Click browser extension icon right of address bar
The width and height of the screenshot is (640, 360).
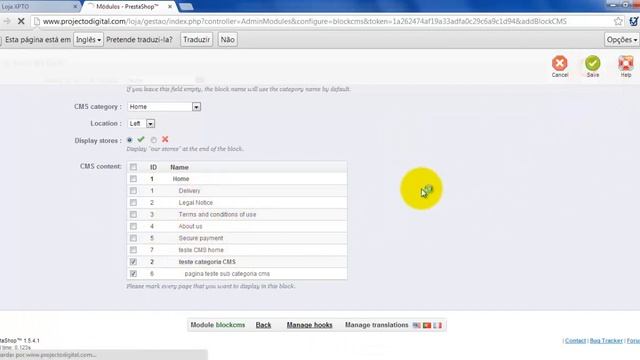634,21
